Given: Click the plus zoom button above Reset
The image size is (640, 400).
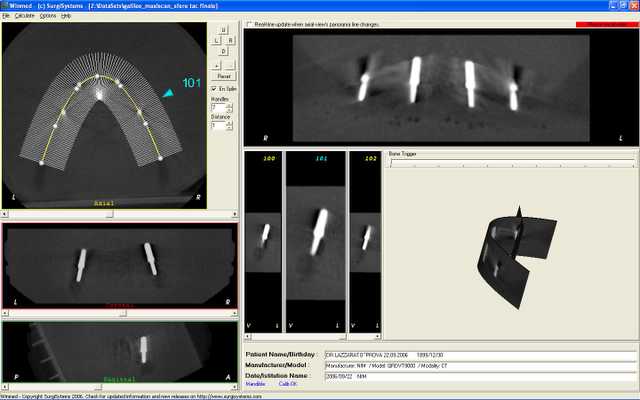Looking at the screenshot, I should (216, 65).
